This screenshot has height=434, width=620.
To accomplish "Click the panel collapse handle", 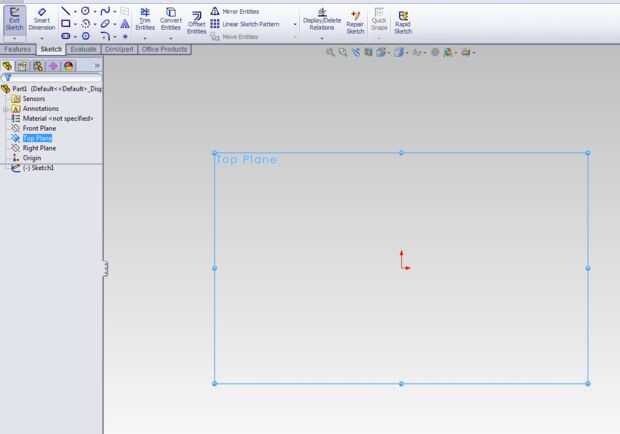I will 106,268.
